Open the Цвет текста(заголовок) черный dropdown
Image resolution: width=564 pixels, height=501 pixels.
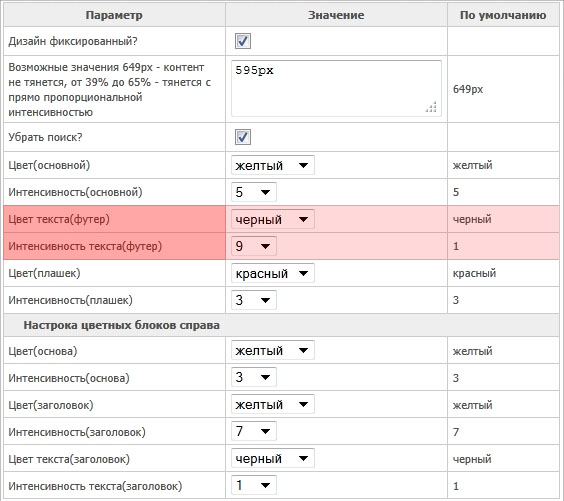click(x=273, y=458)
